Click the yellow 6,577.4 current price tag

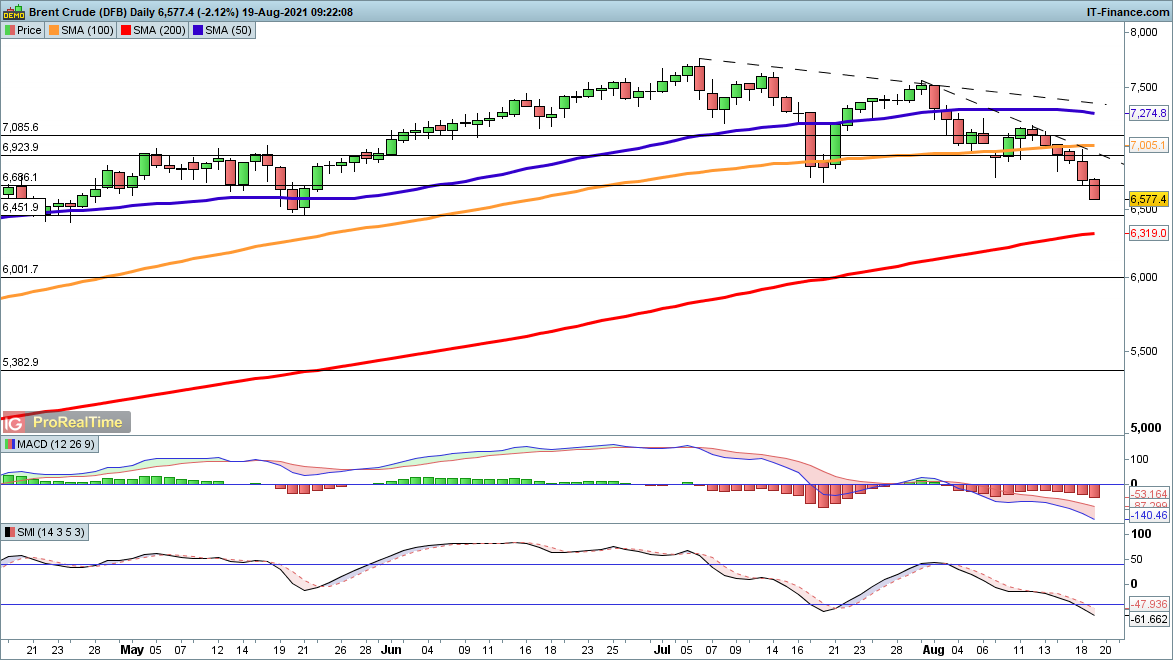(x=1147, y=199)
